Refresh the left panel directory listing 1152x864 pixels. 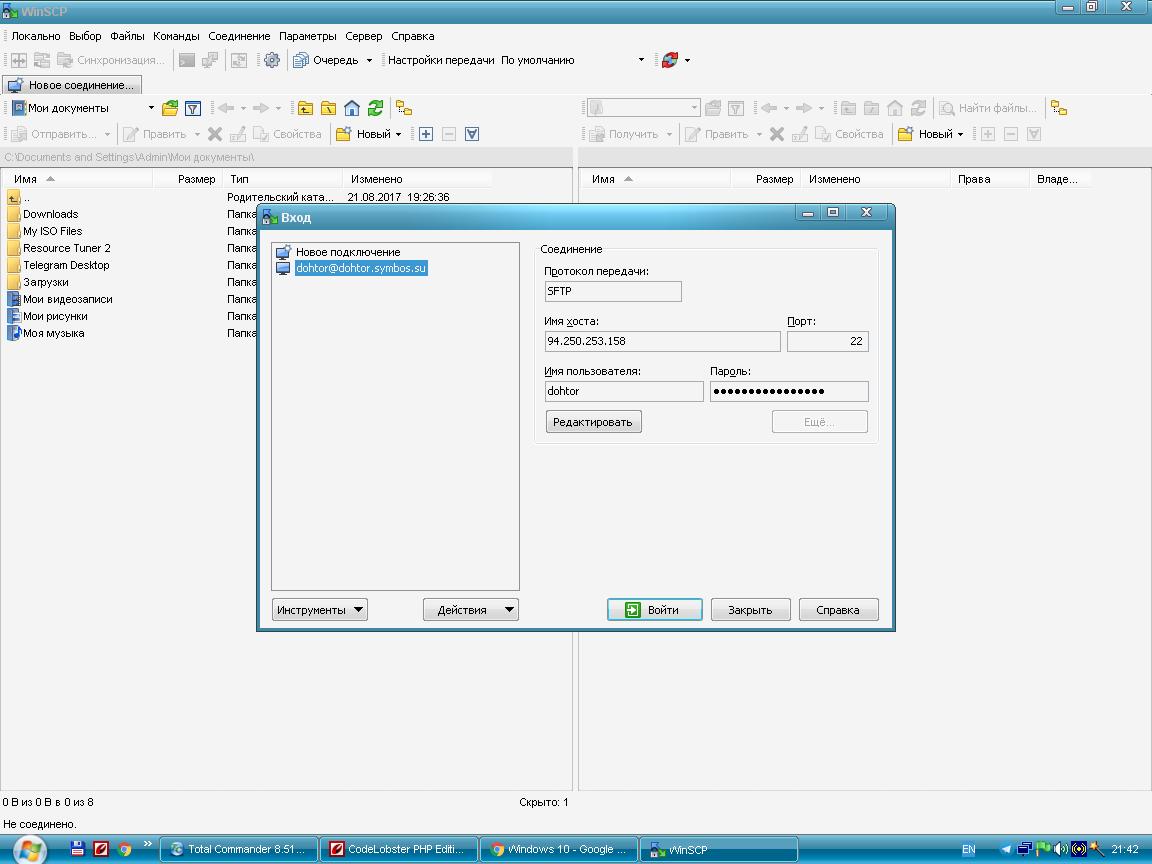[x=375, y=108]
